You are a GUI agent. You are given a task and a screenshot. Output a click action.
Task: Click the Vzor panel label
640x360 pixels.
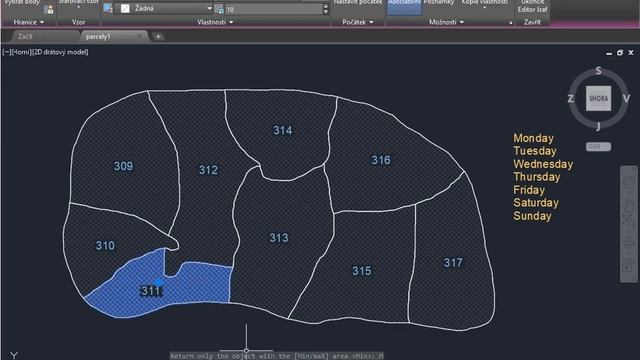coord(78,22)
